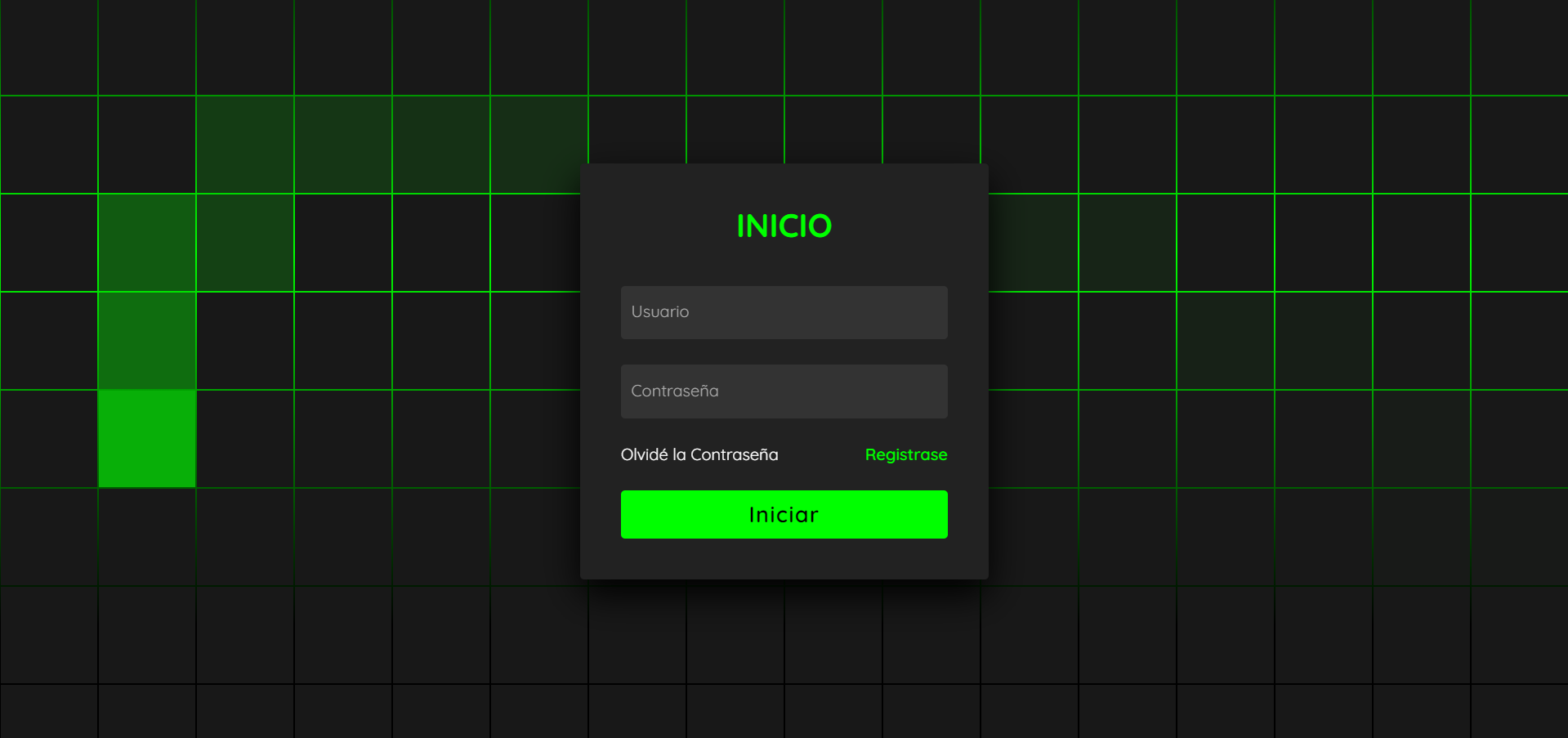The height and width of the screenshot is (738, 1568).
Task: Click the space between the two input fields
Action: [x=783, y=351]
